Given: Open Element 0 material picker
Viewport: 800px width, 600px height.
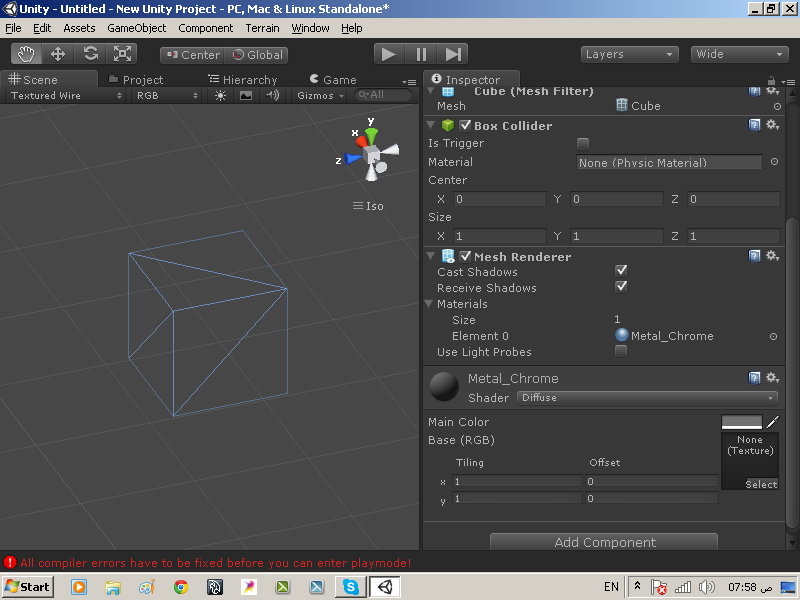Looking at the screenshot, I should (x=773, y=336).
